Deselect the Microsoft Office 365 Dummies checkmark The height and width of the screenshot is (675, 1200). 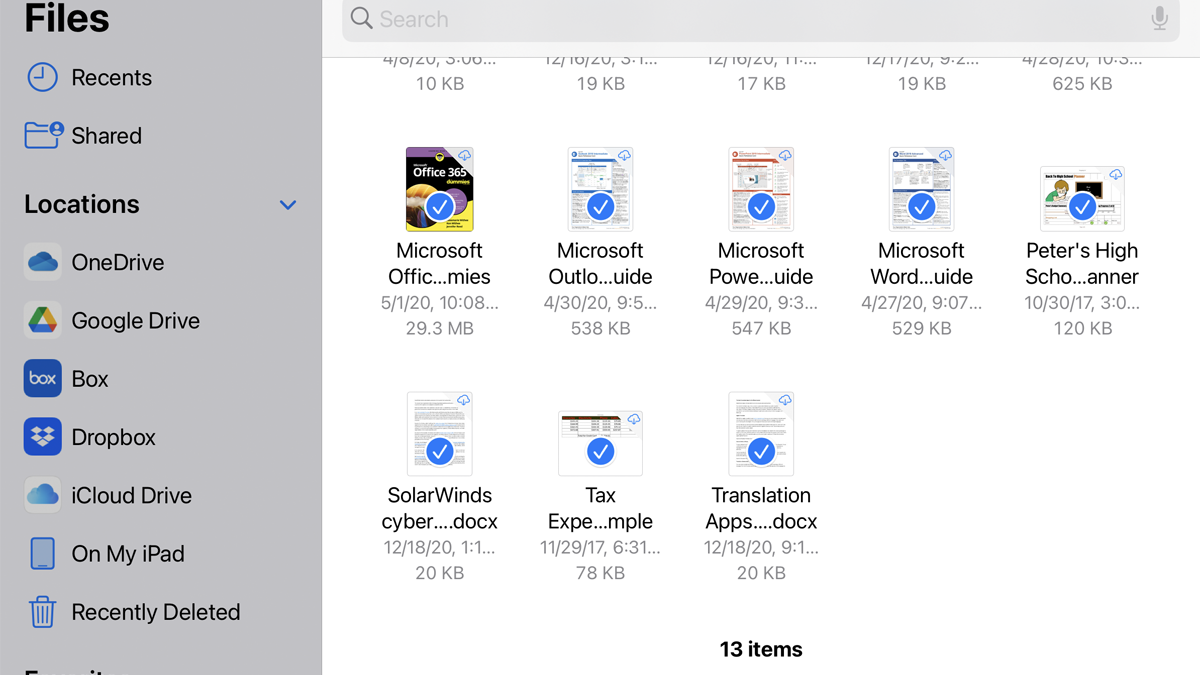pos(439,207)
